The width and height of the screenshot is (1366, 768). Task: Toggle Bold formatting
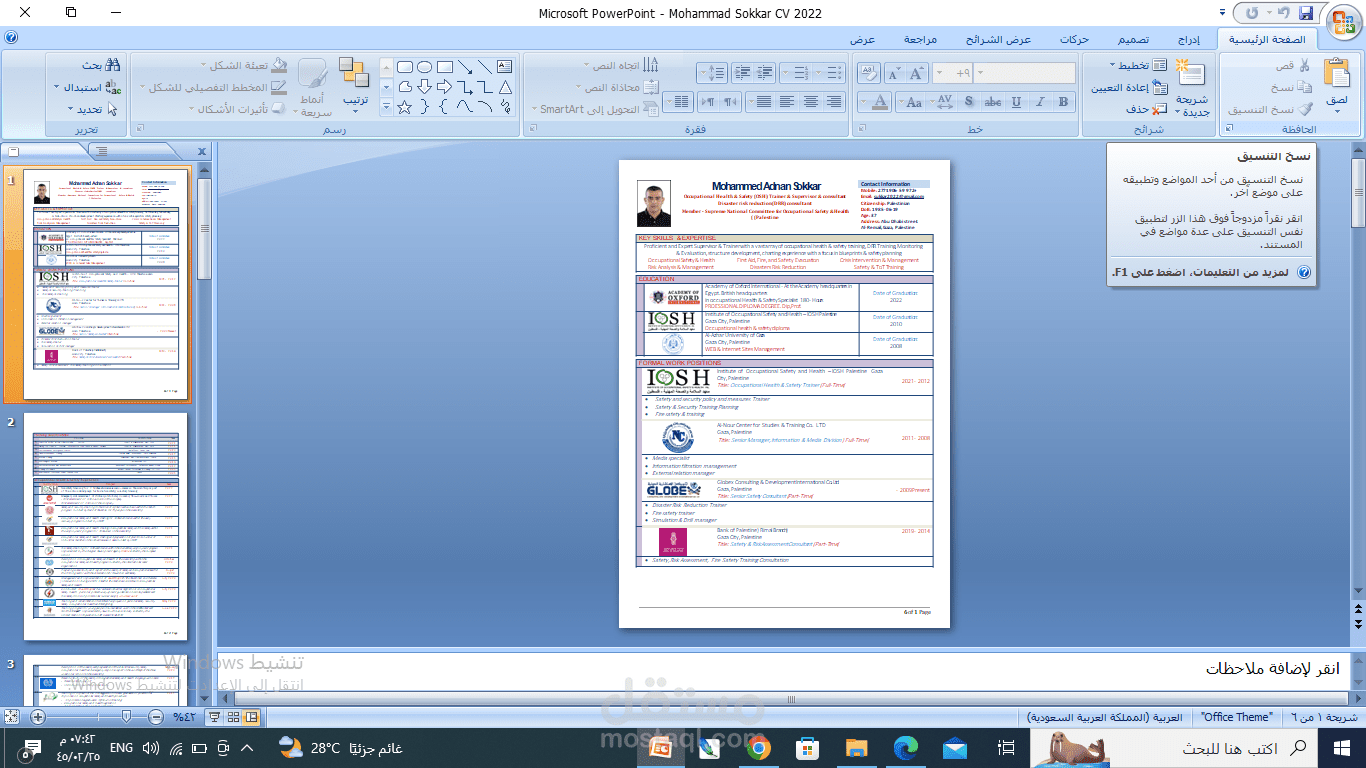point(1063,101)
